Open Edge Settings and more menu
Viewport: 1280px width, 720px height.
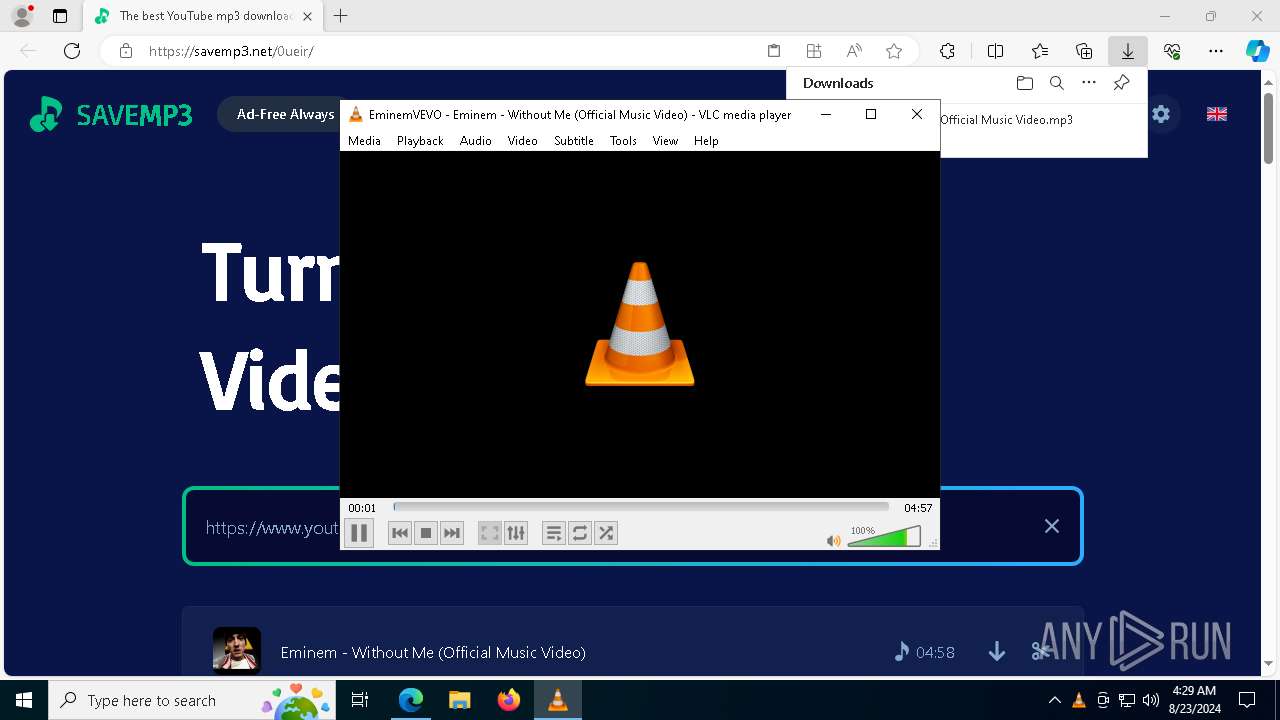click(1216, 51)
